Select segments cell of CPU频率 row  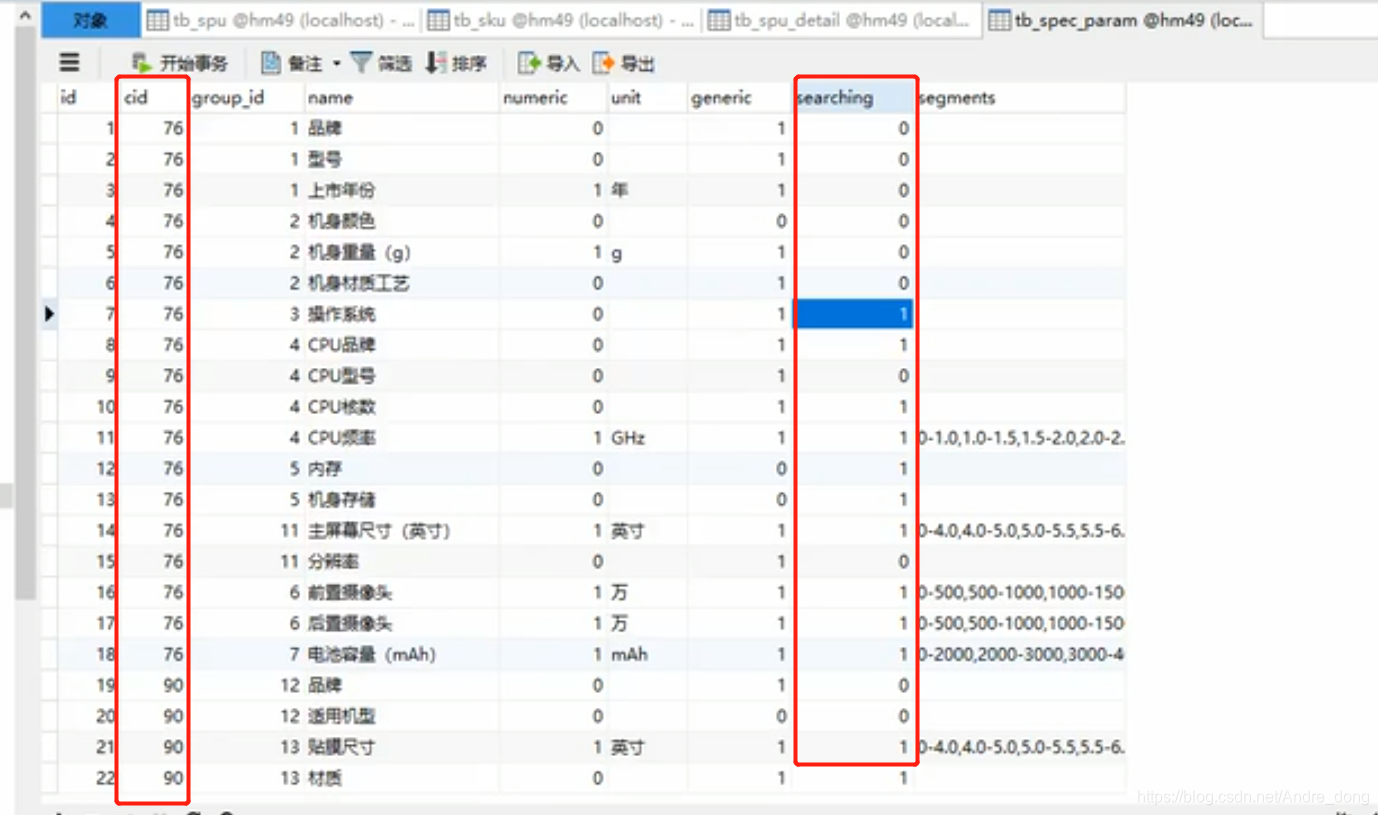1020,438
